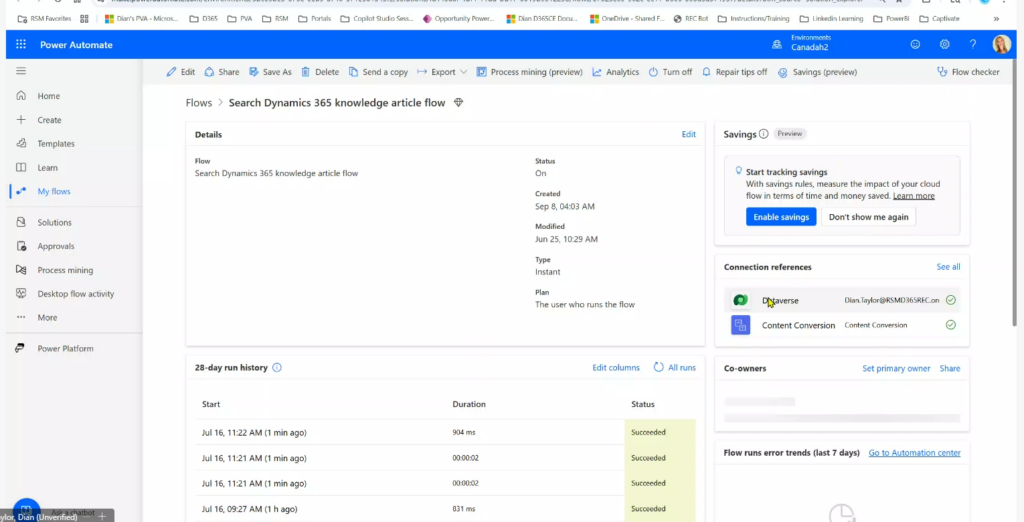Open Power Platform in the sidebar

[x=65, y=349]
